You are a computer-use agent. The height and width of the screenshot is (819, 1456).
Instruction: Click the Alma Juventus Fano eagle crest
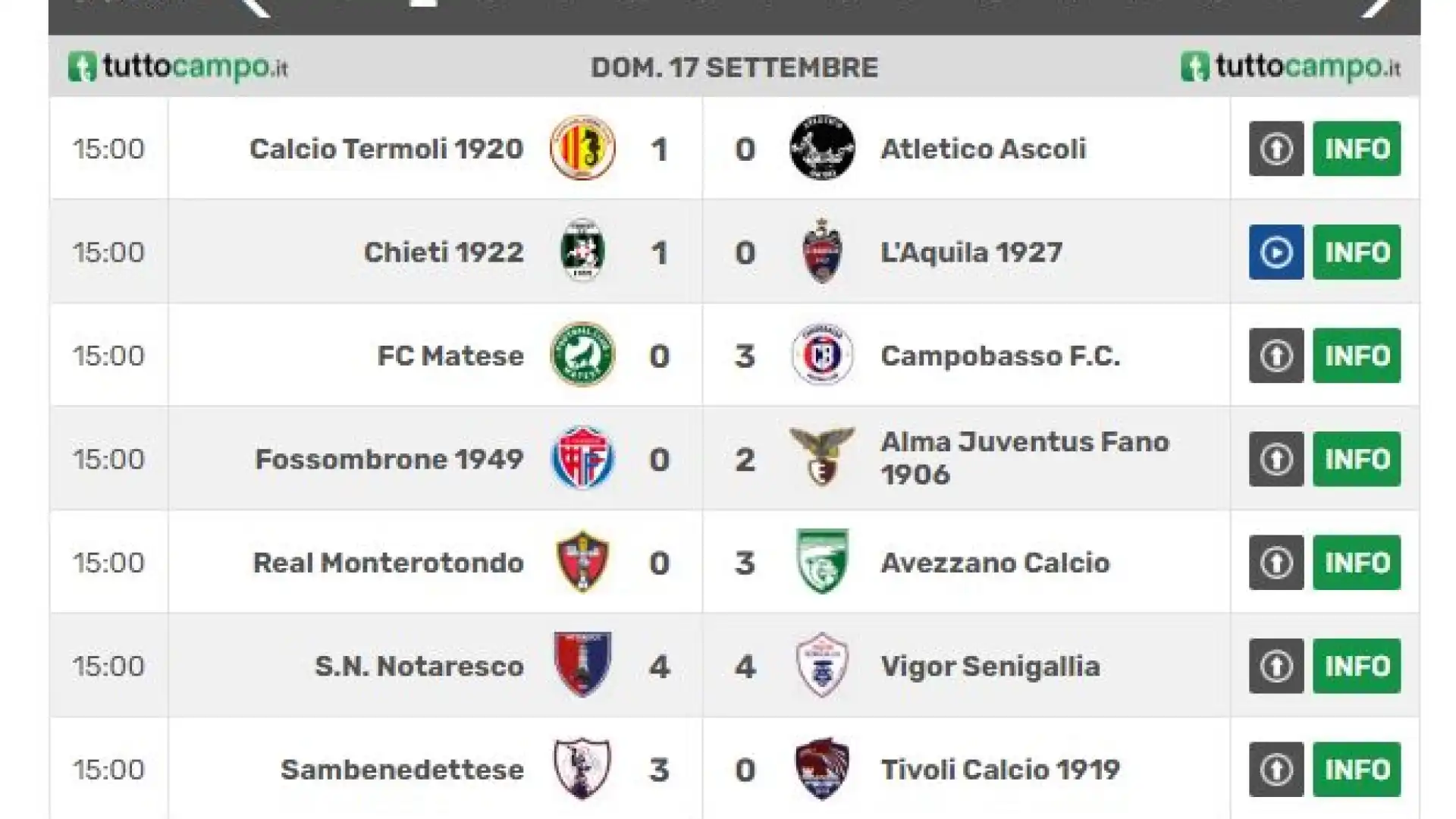[x=822, y=457]
